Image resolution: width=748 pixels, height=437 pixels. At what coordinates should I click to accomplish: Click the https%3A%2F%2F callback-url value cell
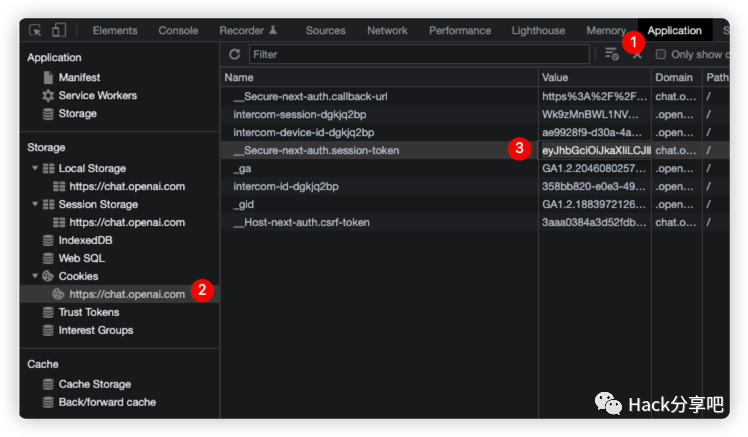pyautogui.click(x=595, y=96)
